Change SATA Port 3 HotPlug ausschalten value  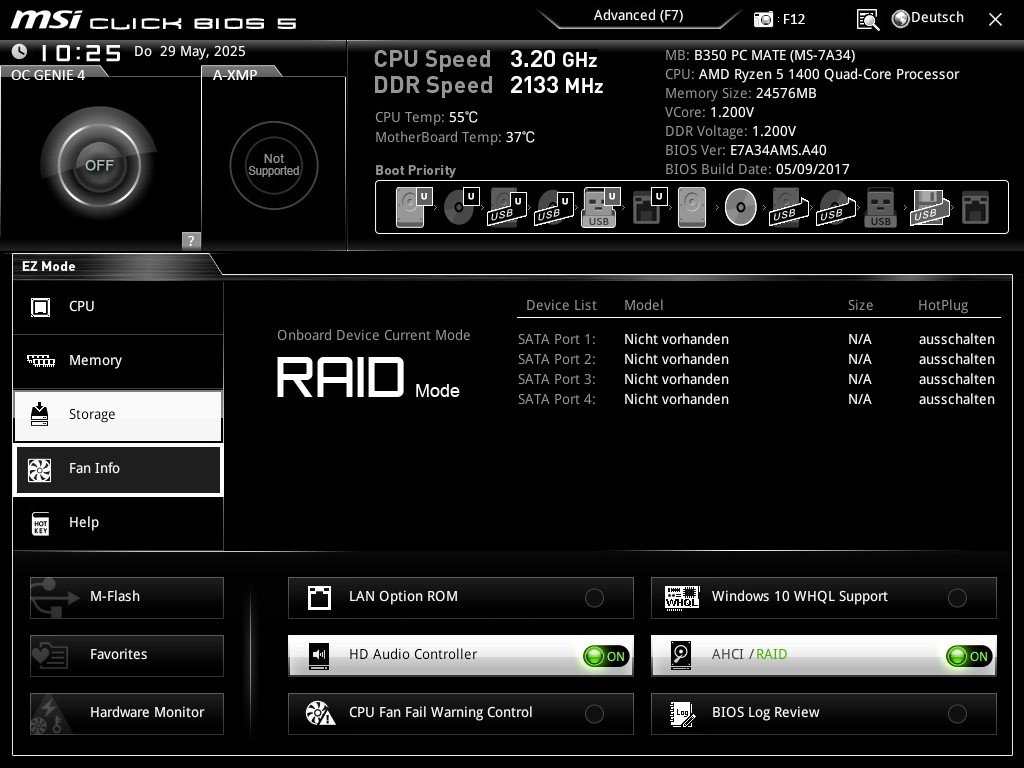pos(957,379)
